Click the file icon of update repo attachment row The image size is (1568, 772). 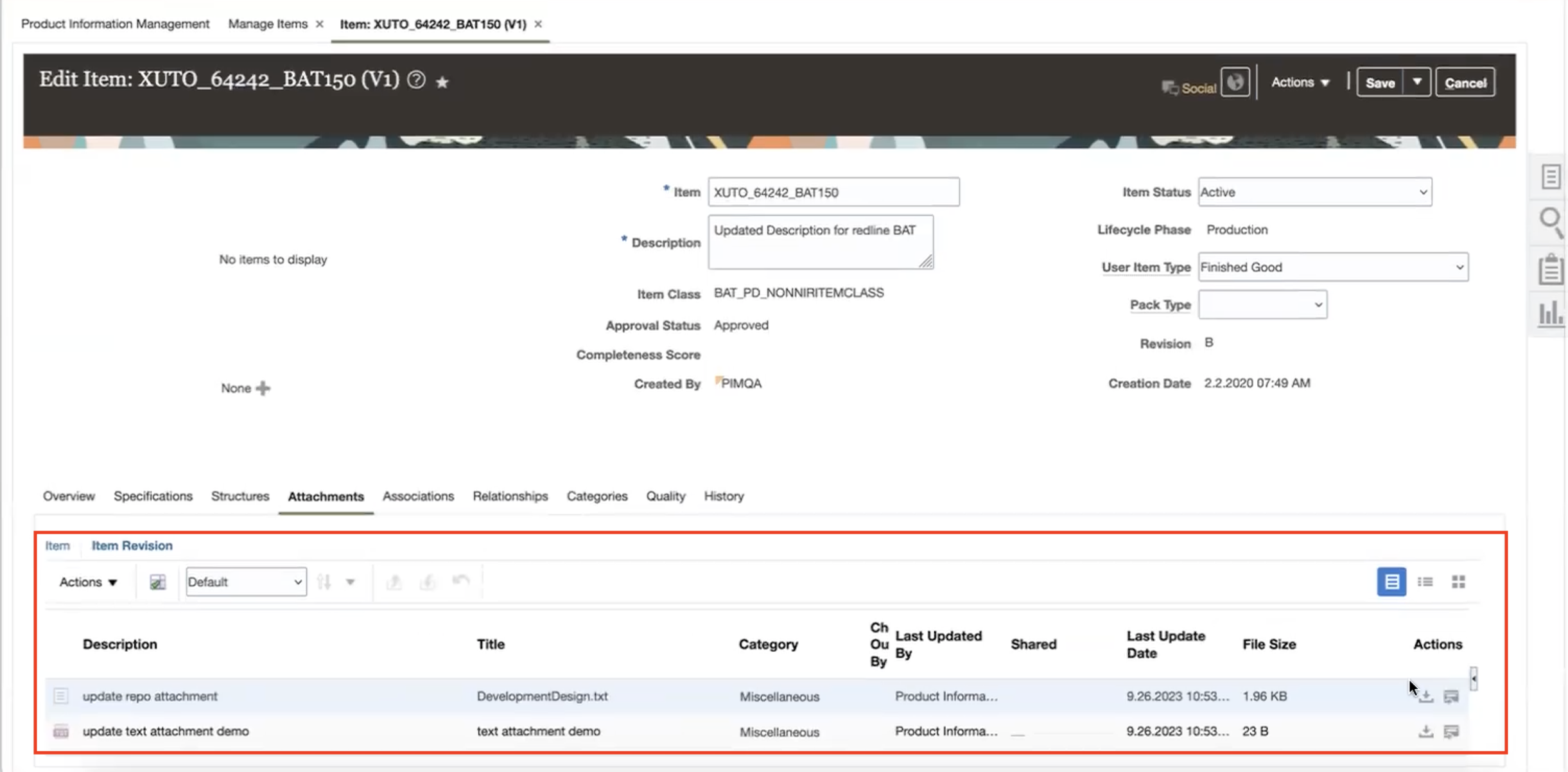pyautogui.click(x=60, y=696)
